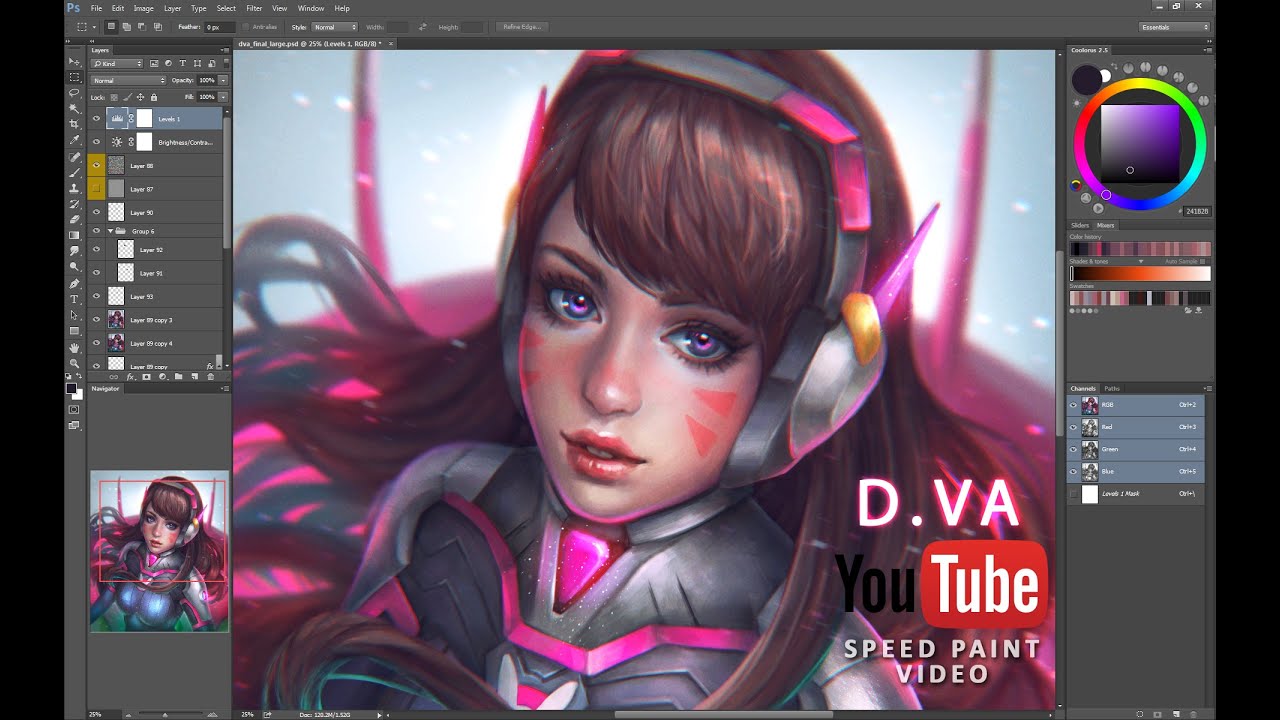Enable the Auto Sample checkbox

[1202, 261]
